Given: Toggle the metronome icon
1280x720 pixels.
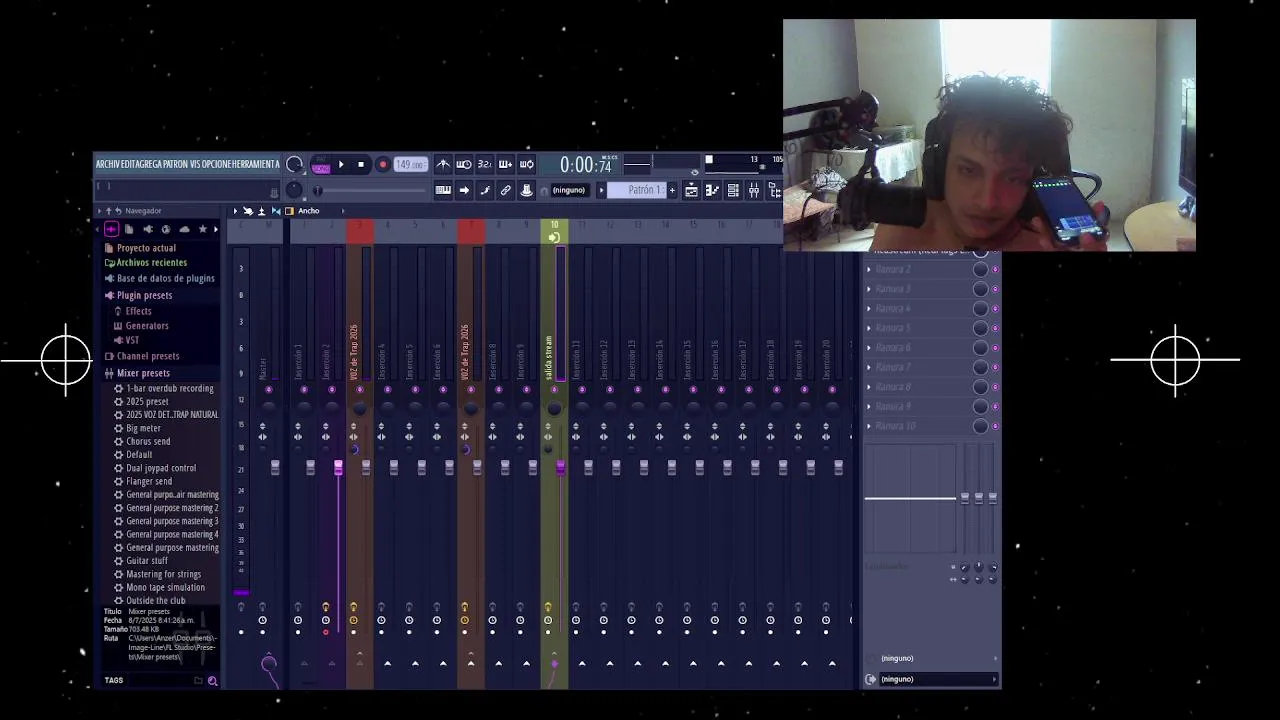Looking at the screenshot, I should (x=443, y=164).
